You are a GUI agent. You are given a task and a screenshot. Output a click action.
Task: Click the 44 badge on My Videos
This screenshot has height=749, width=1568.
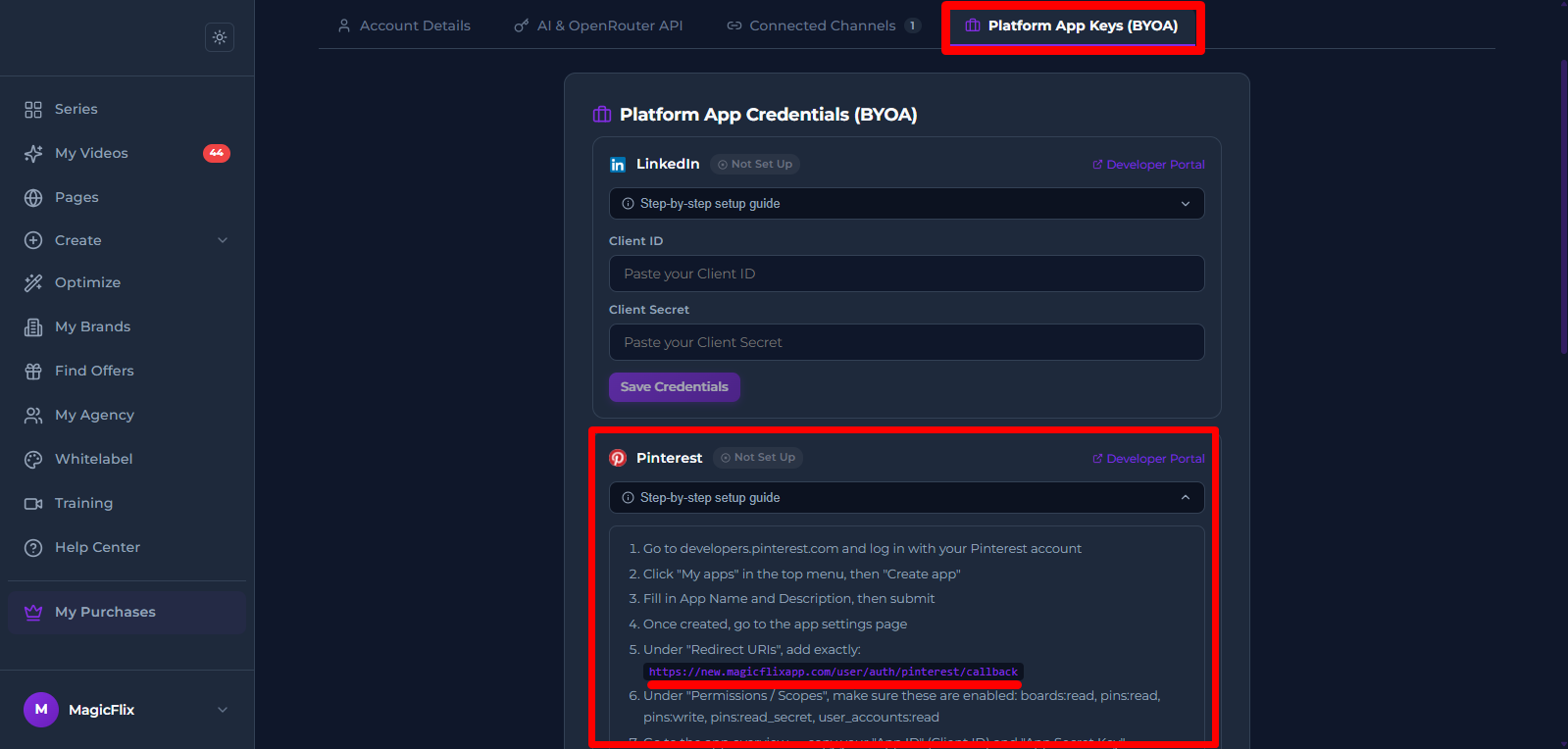click(217, 153)
